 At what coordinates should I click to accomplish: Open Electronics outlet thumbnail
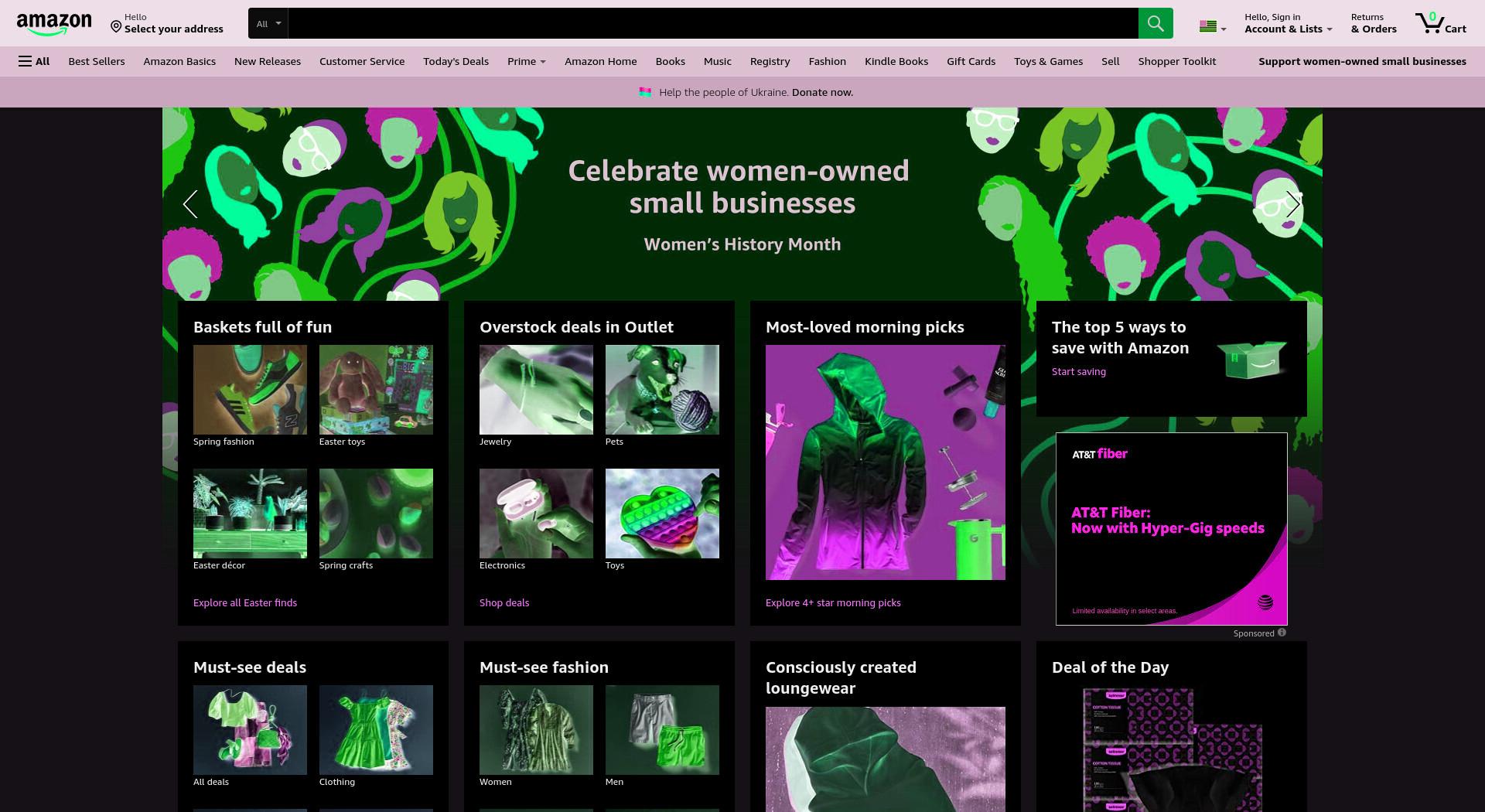536,513
